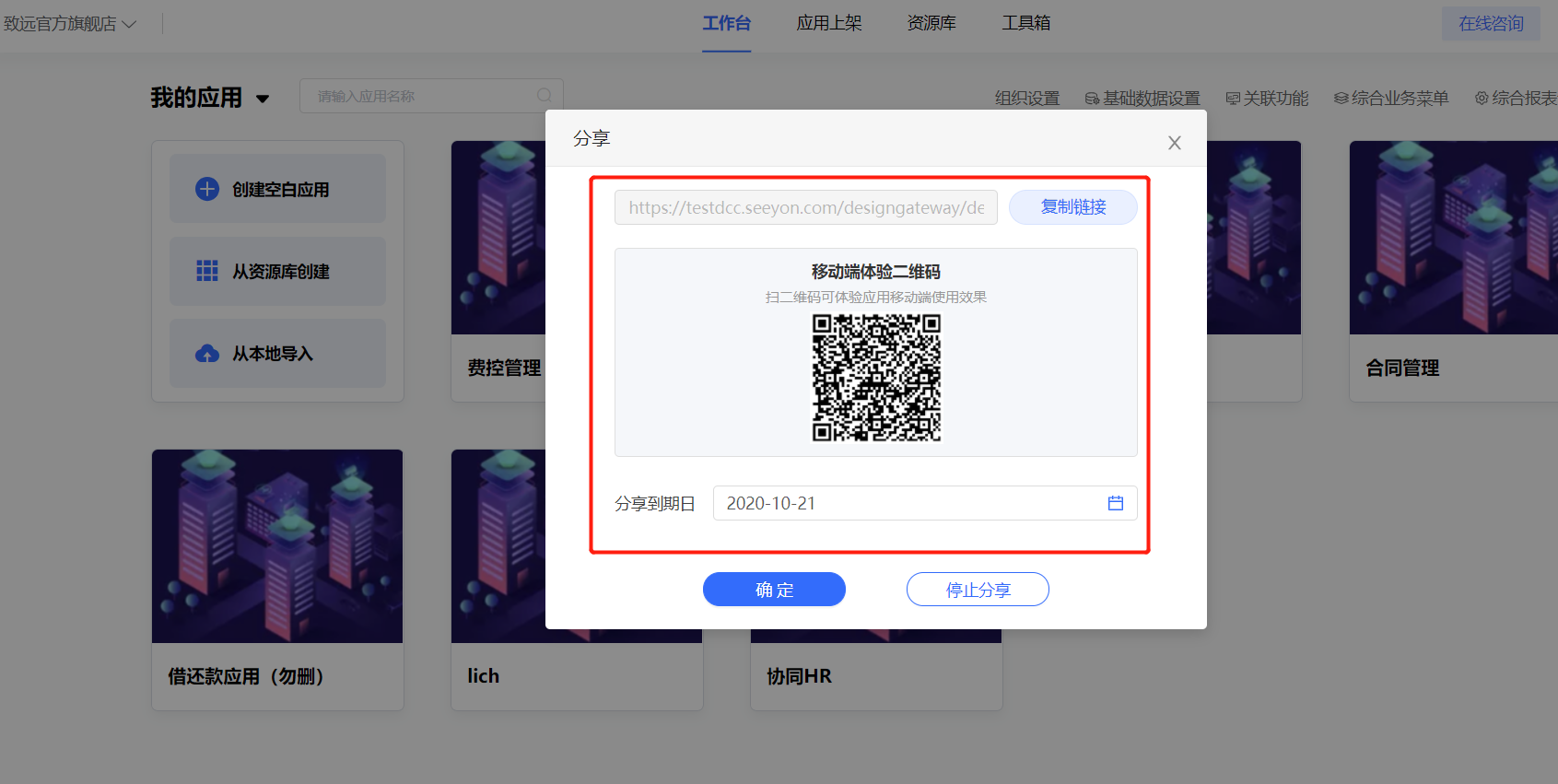Click the share link URL field
This screenshot has height=784, width=1558.
[x=806, y=207]
